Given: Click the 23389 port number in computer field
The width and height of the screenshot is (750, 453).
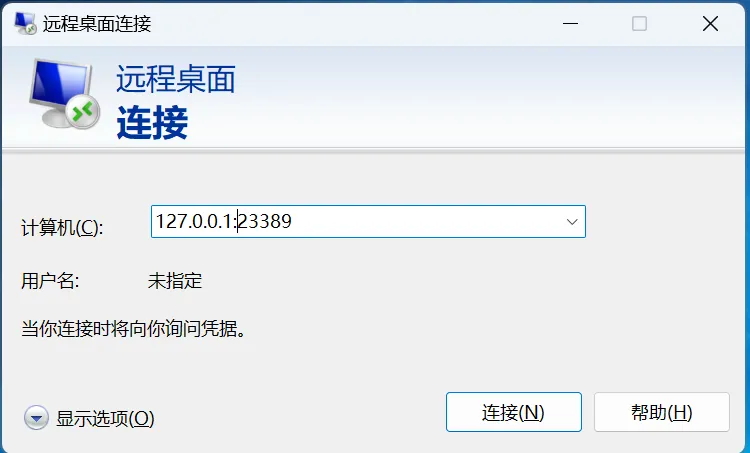Looking at the screenshot, I should coord(265,221).
